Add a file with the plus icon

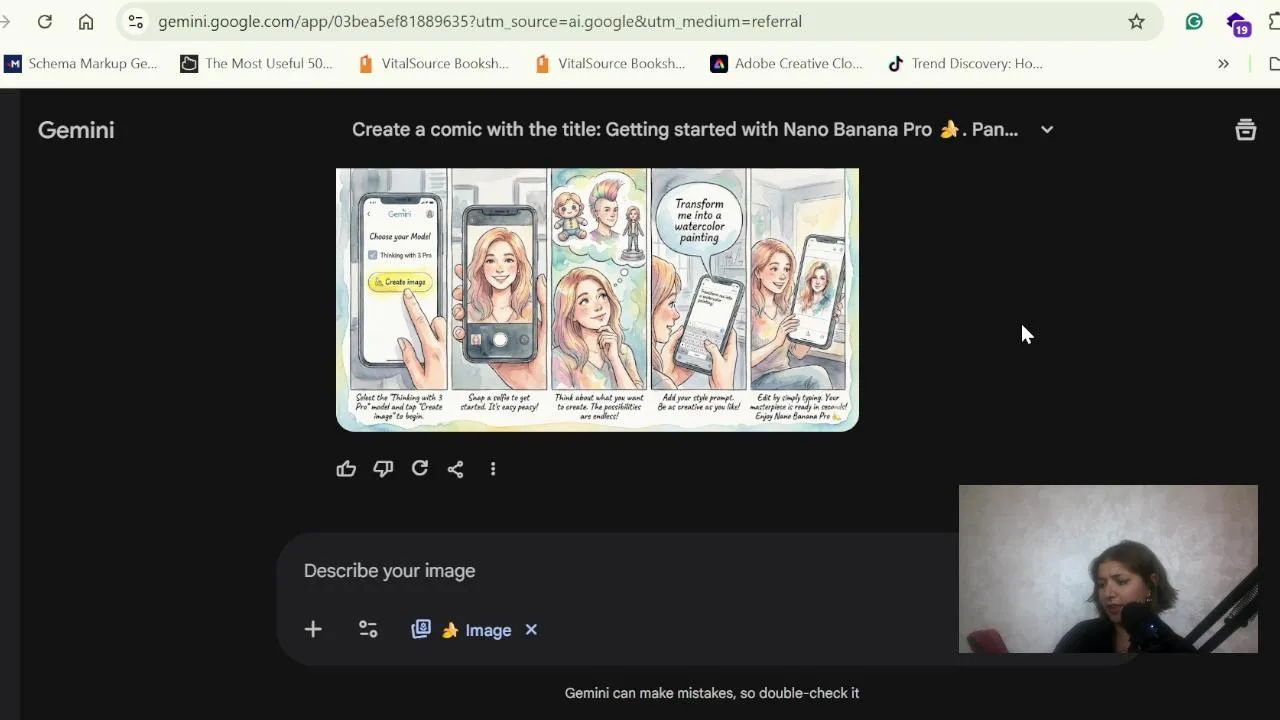click(313, 629)
